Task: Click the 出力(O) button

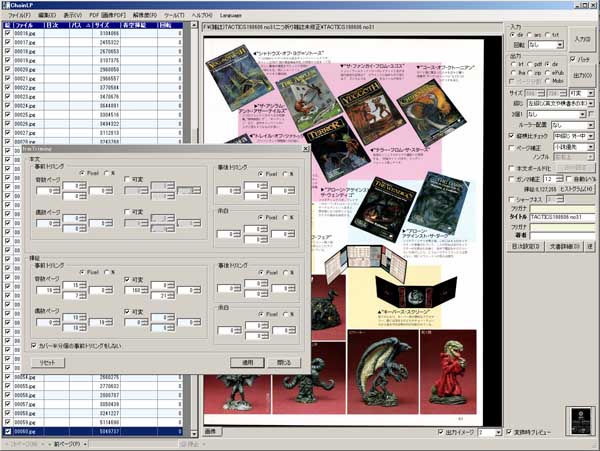Action: pyautogui.click(x=582, y=76)
